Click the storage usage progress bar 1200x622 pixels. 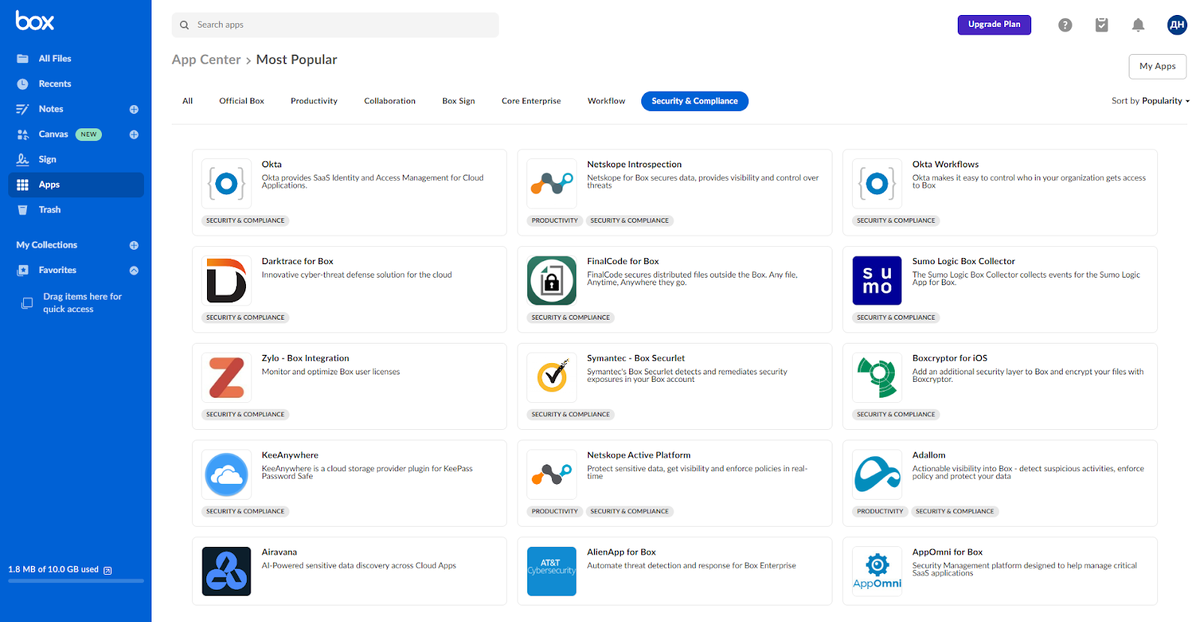coord(76,581)
